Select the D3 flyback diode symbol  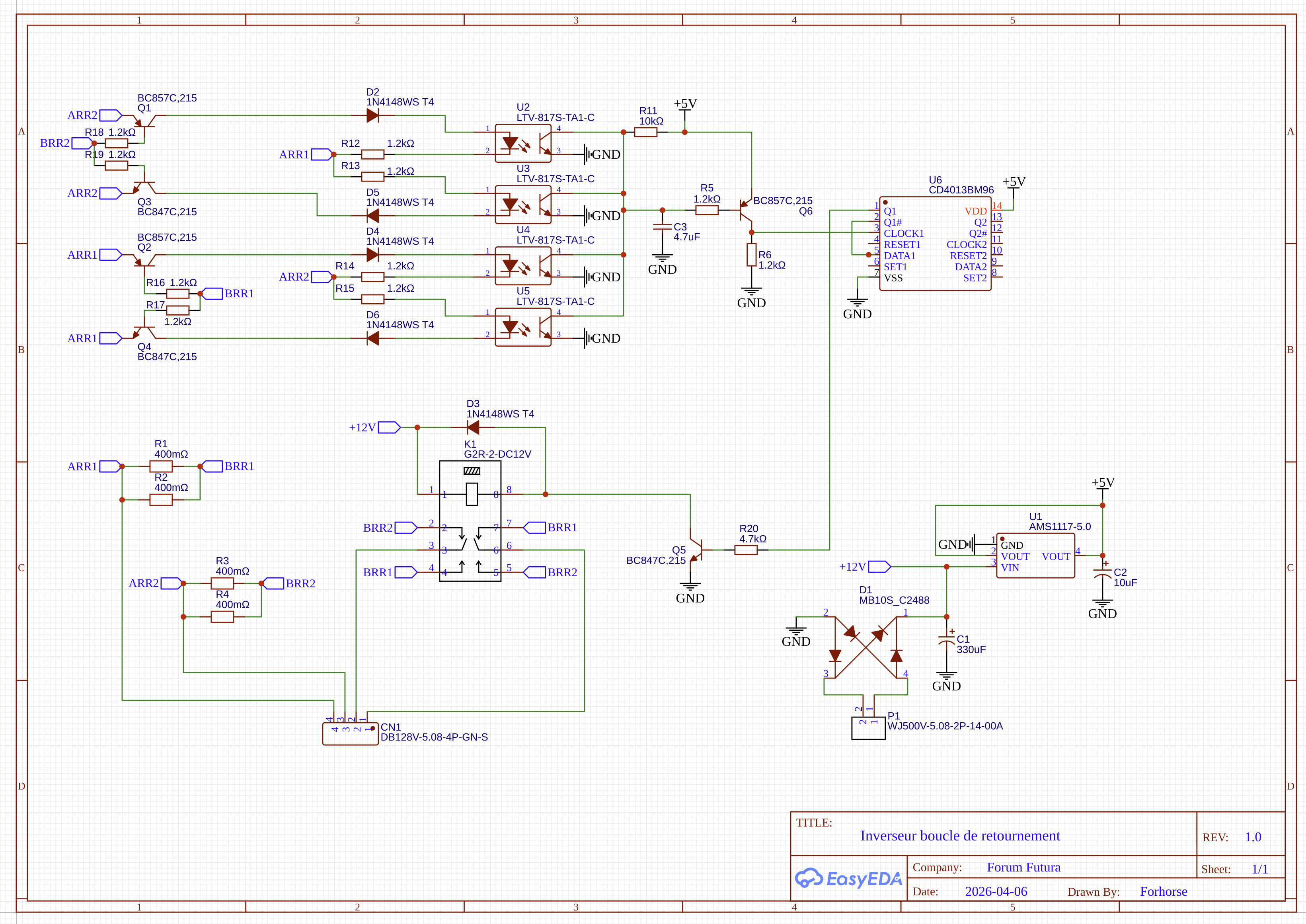pyautogui.click(x=473, y=427)
